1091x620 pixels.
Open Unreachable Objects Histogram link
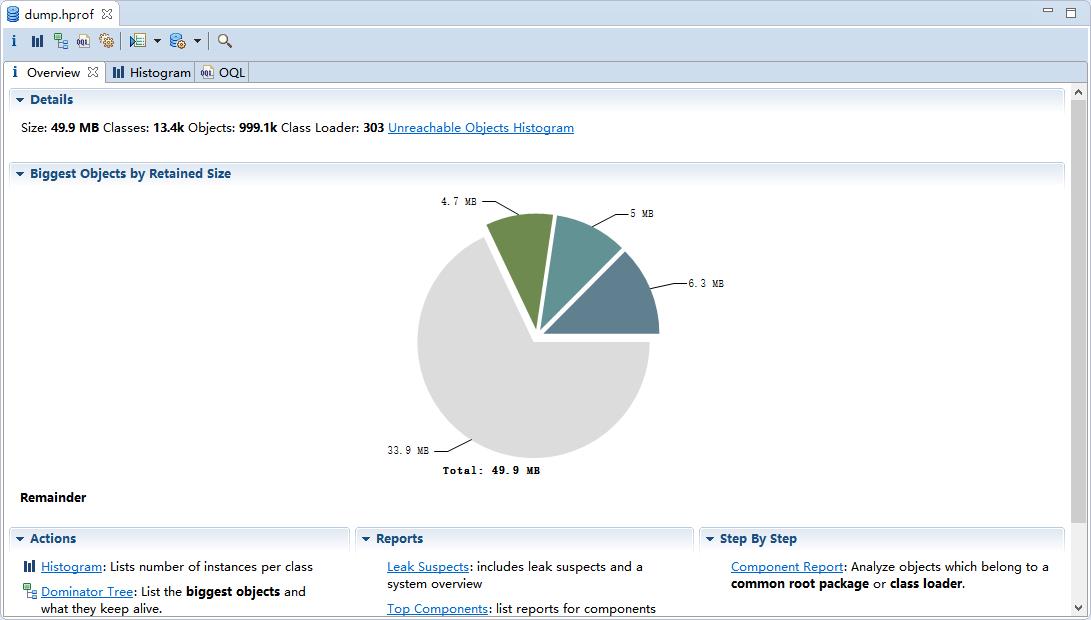point(481,127)
